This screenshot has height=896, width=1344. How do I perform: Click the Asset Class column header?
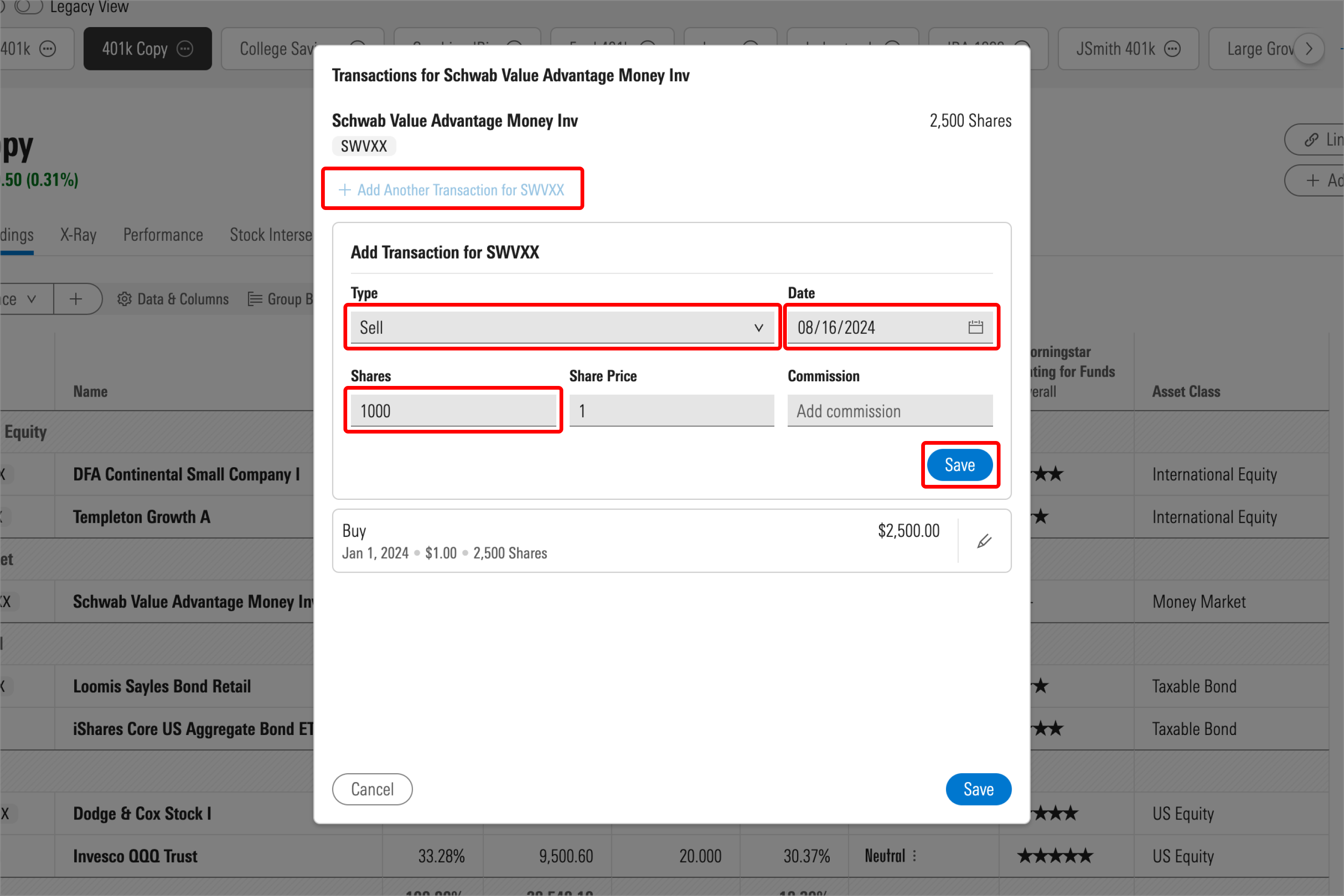[x=1186, y=392]
